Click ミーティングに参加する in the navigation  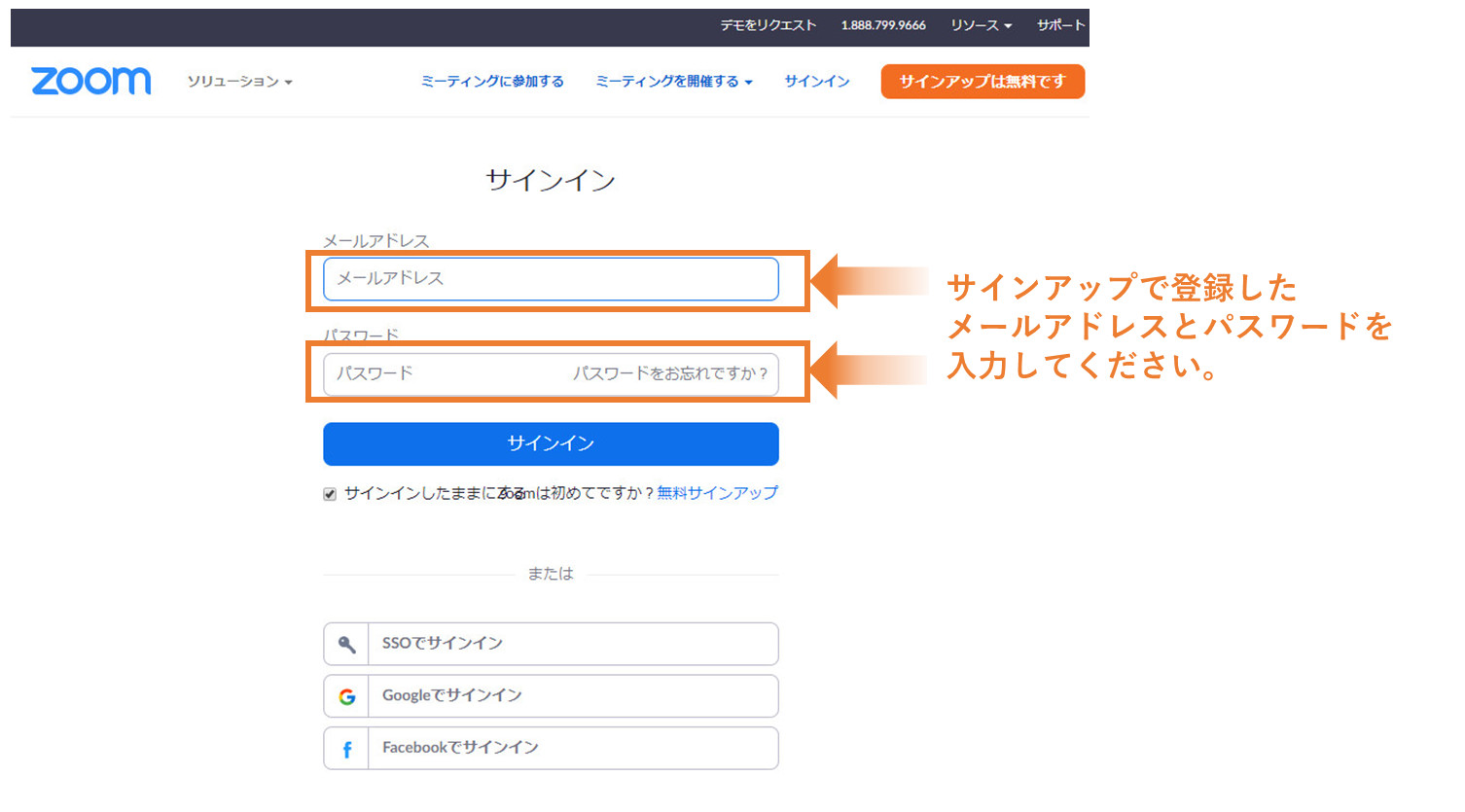pos(492,82)
